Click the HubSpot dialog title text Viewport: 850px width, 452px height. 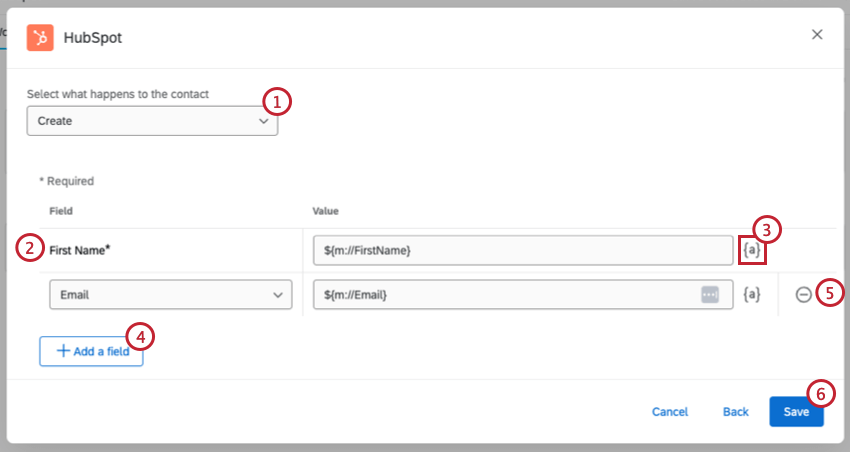point(93,38)
